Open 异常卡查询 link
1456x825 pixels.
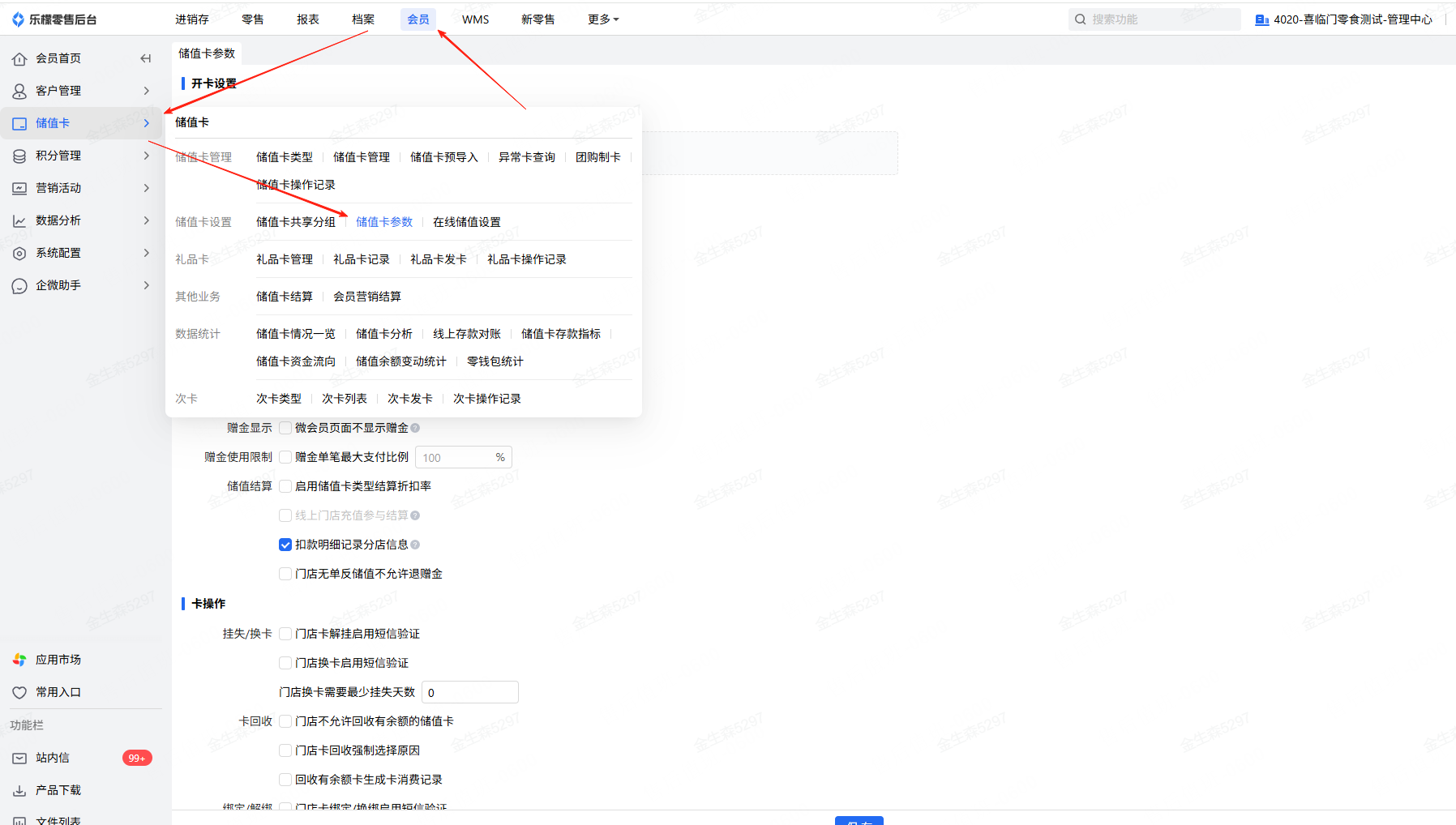coord(527,157)
